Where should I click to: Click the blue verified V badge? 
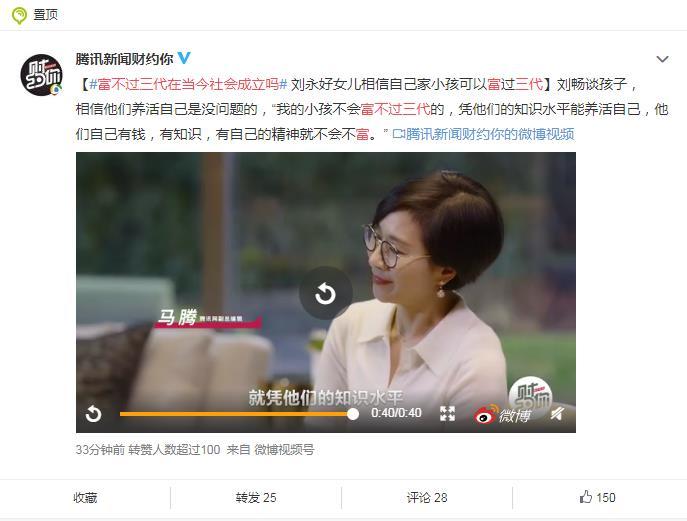(x=184, y=58)
